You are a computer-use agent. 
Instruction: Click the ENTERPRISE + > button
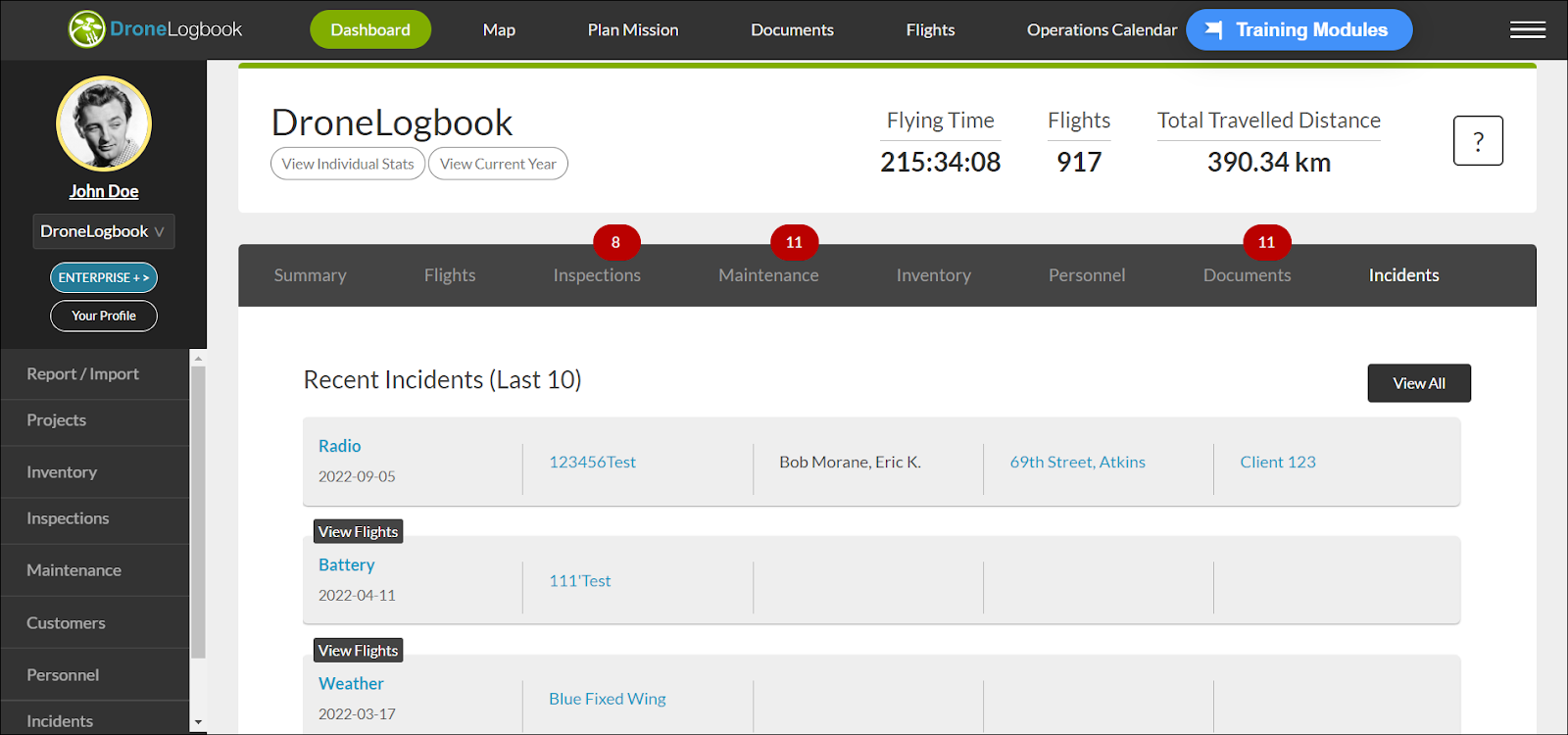click(x=104, y=277)
